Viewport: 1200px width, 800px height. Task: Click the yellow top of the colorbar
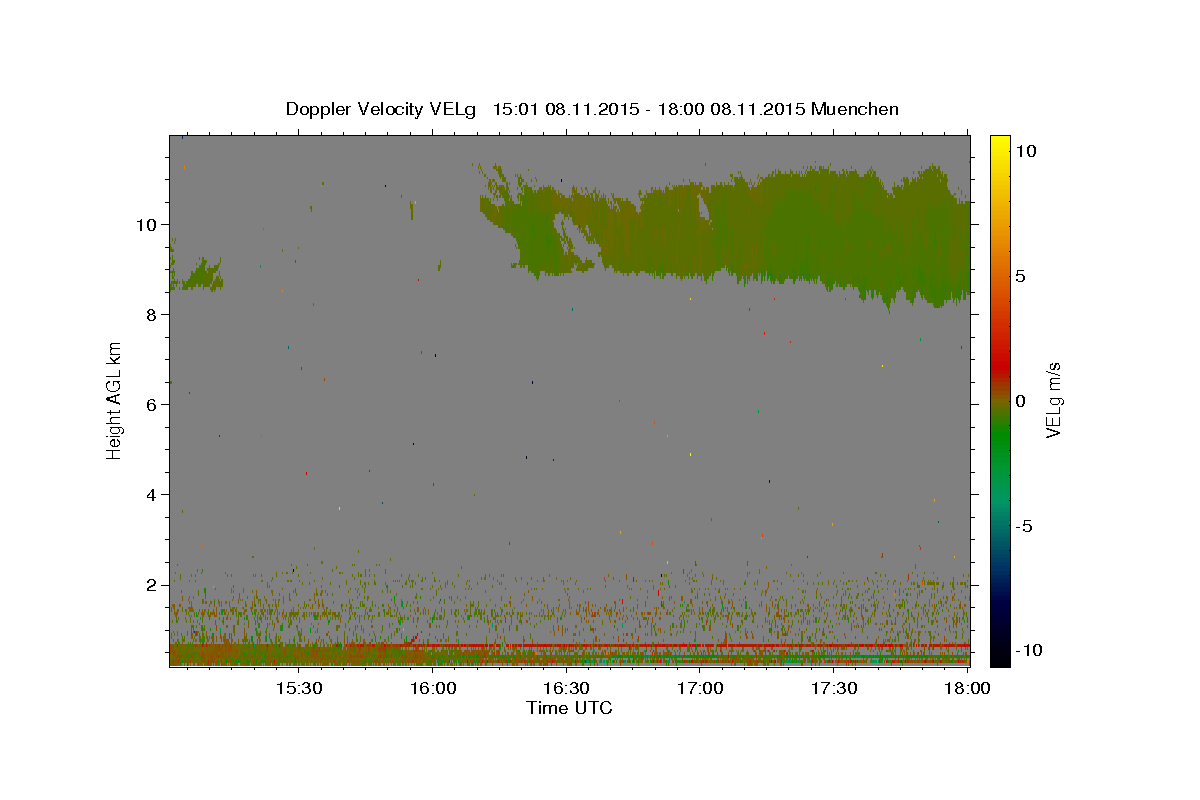point(1000,145)
